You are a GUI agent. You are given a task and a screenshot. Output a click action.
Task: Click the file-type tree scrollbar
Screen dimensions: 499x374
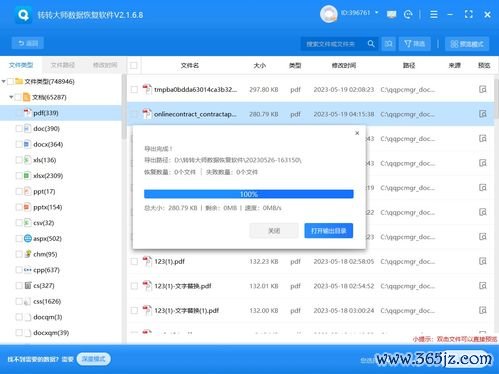tap(124, 107)
